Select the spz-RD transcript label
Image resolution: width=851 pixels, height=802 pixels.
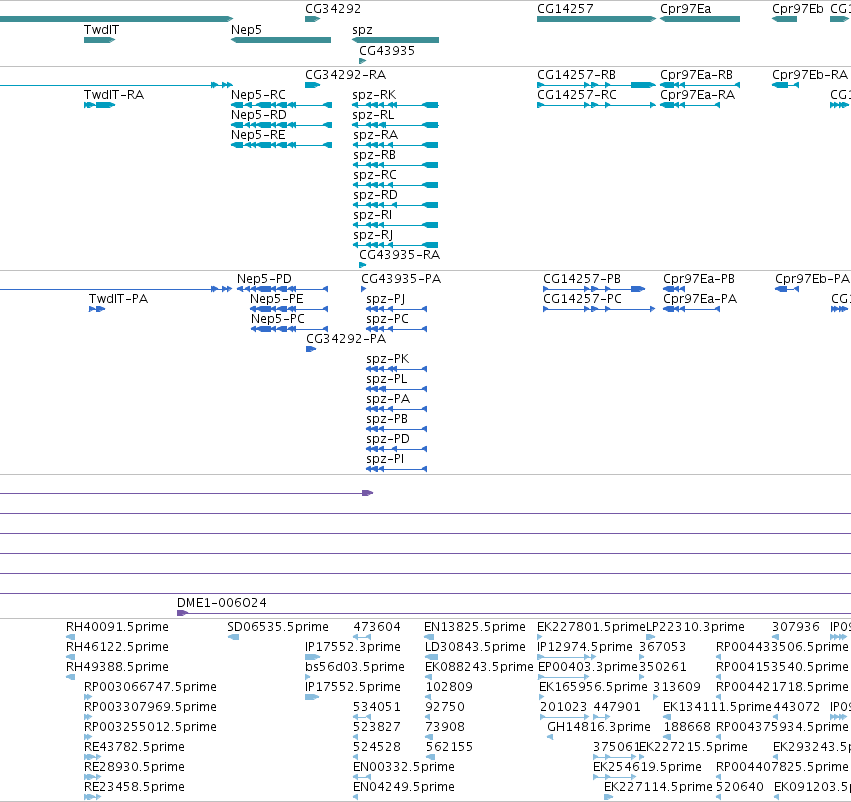[x=376, y=195]
